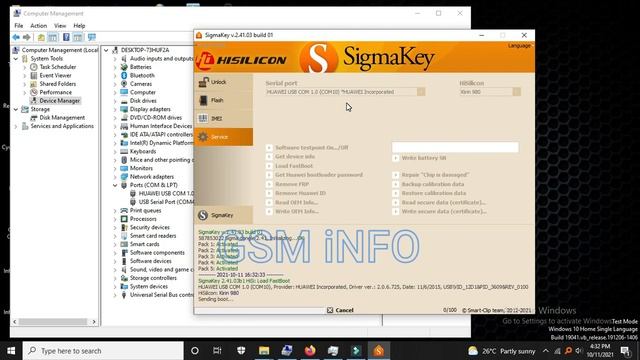Image resolution: width=640 pixels, height=360 pixels.
Task: Click the Up one level folder toolbar icon
Action: (41, 37)
